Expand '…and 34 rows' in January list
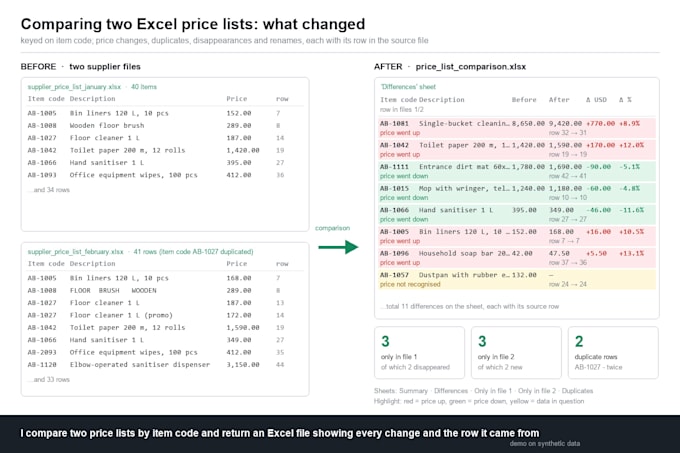The height and width of the screenshot is (453, 680). (49, 190)
